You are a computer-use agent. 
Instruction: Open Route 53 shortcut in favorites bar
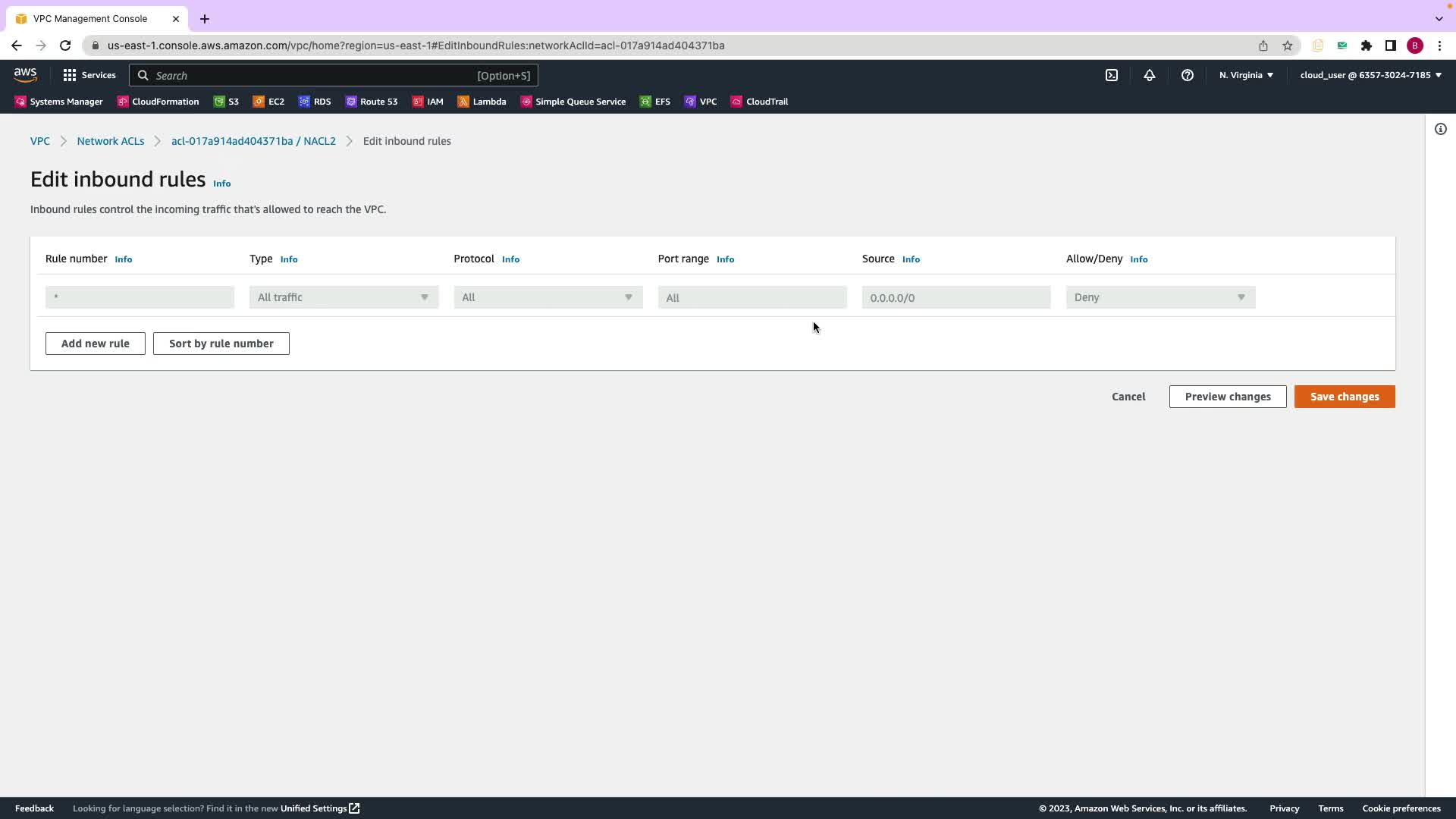click(372, 102)
